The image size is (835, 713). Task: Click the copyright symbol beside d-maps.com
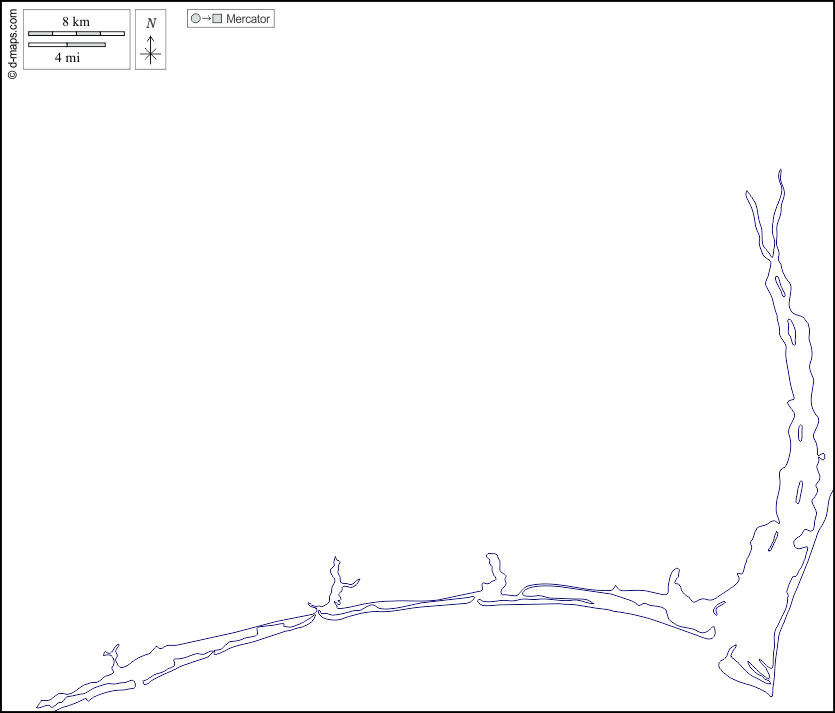click(12, 74)
